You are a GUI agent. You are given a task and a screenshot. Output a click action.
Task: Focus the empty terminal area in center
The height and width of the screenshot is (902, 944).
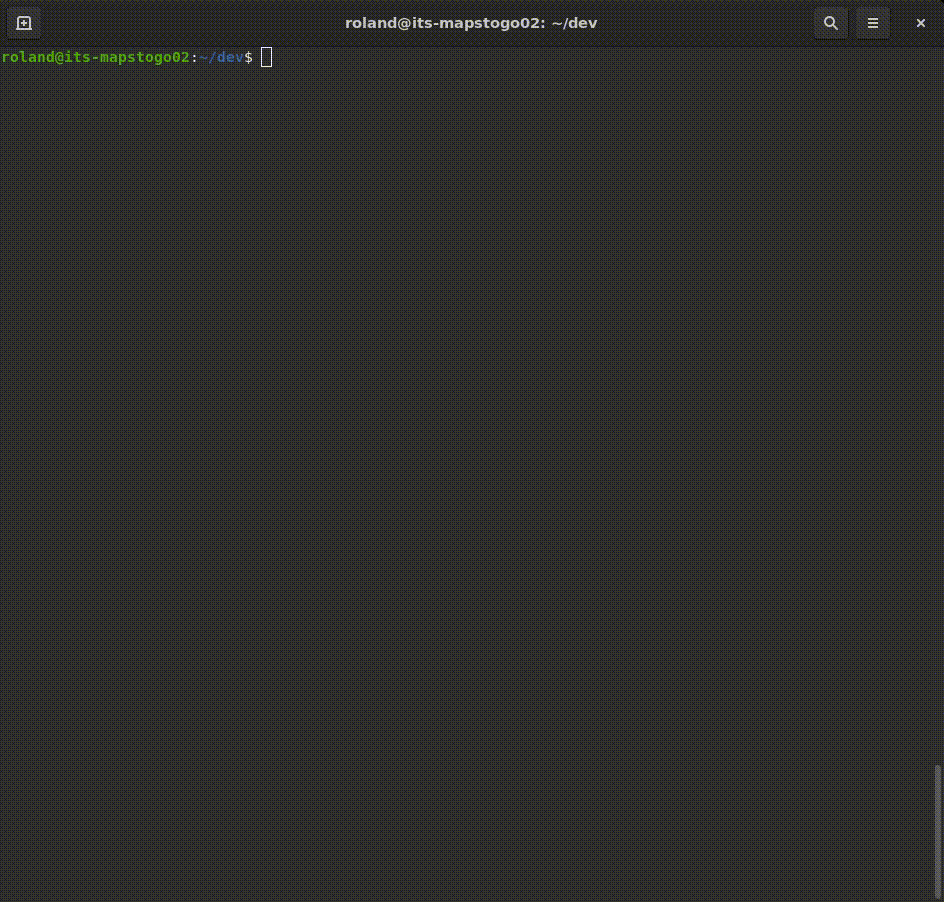[470, 450]
